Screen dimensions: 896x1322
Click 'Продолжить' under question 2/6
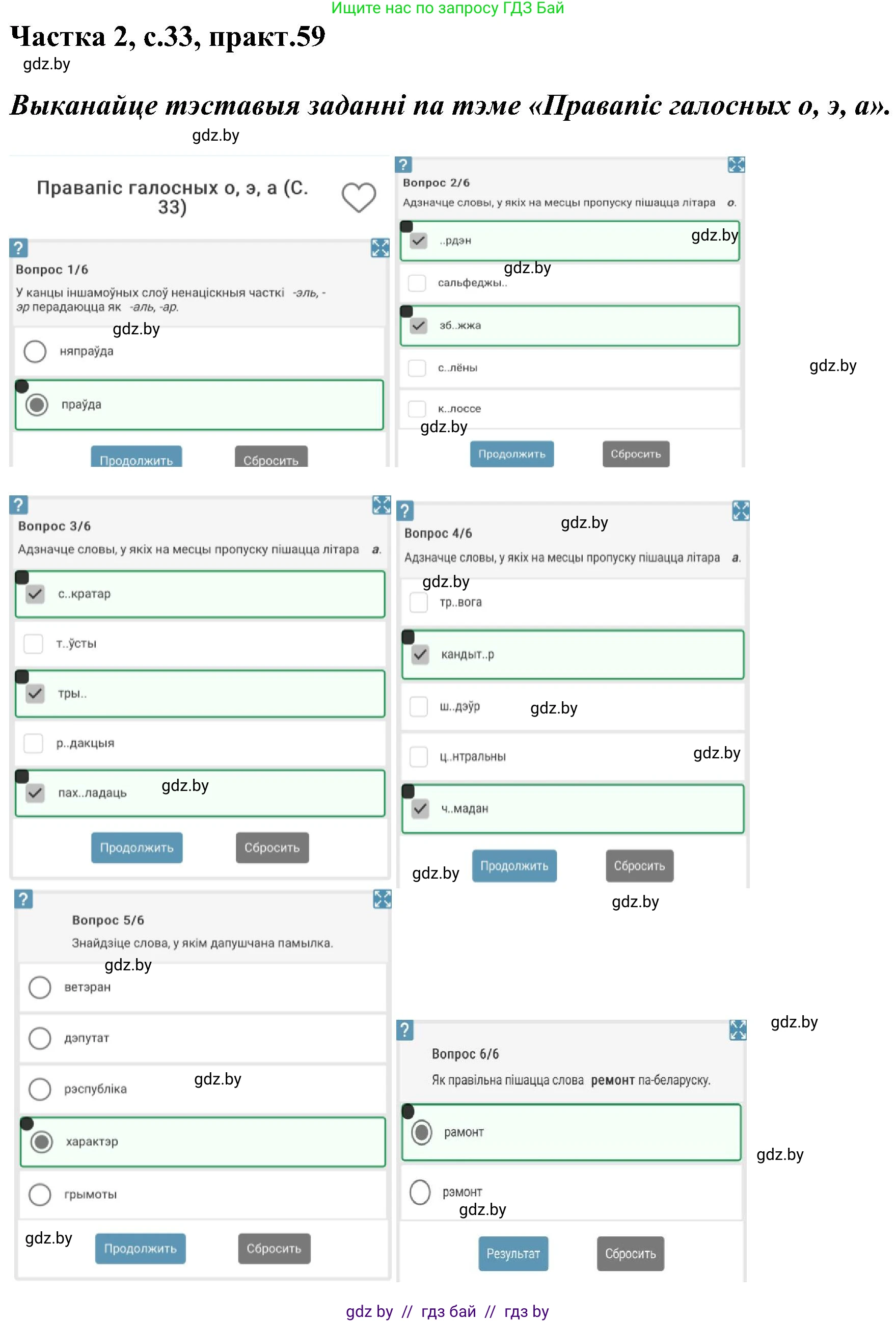pyautogui.click(x=511, y=454)
